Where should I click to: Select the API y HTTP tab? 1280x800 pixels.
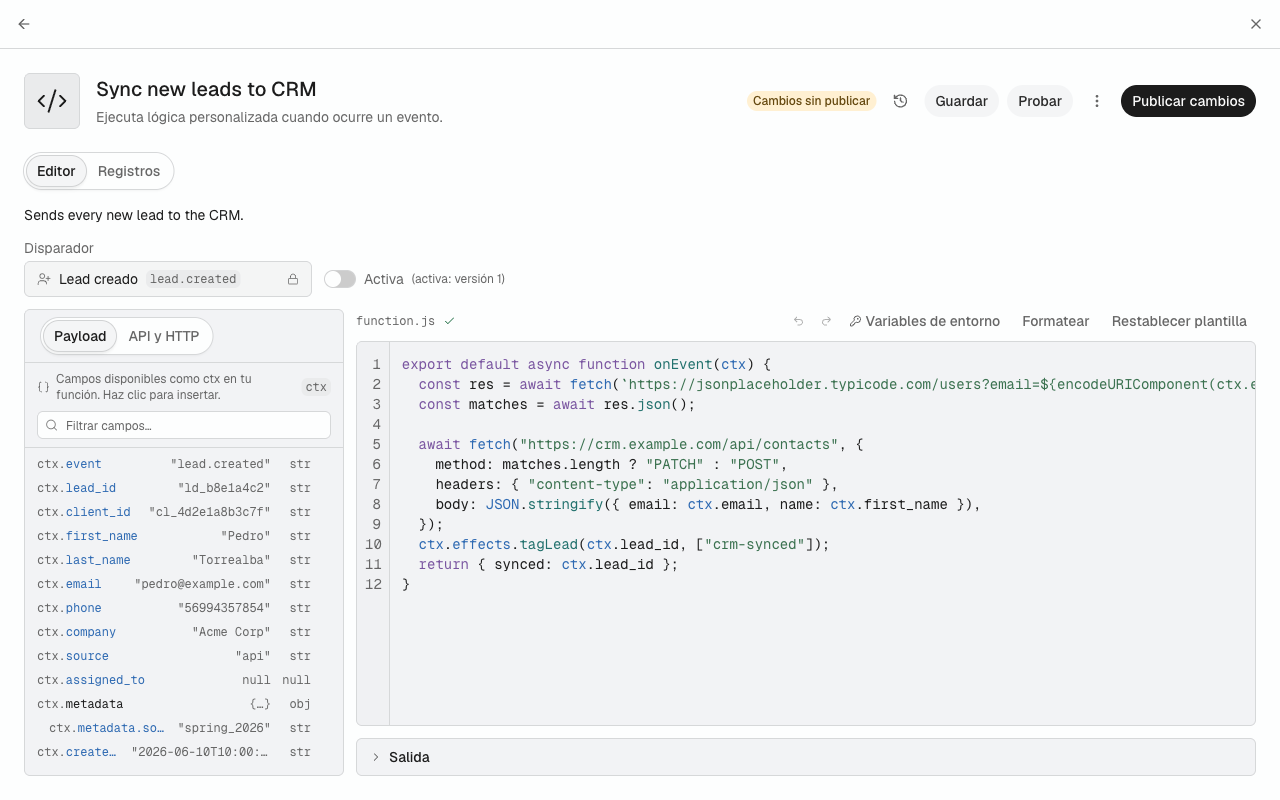[x=164, y=336]
